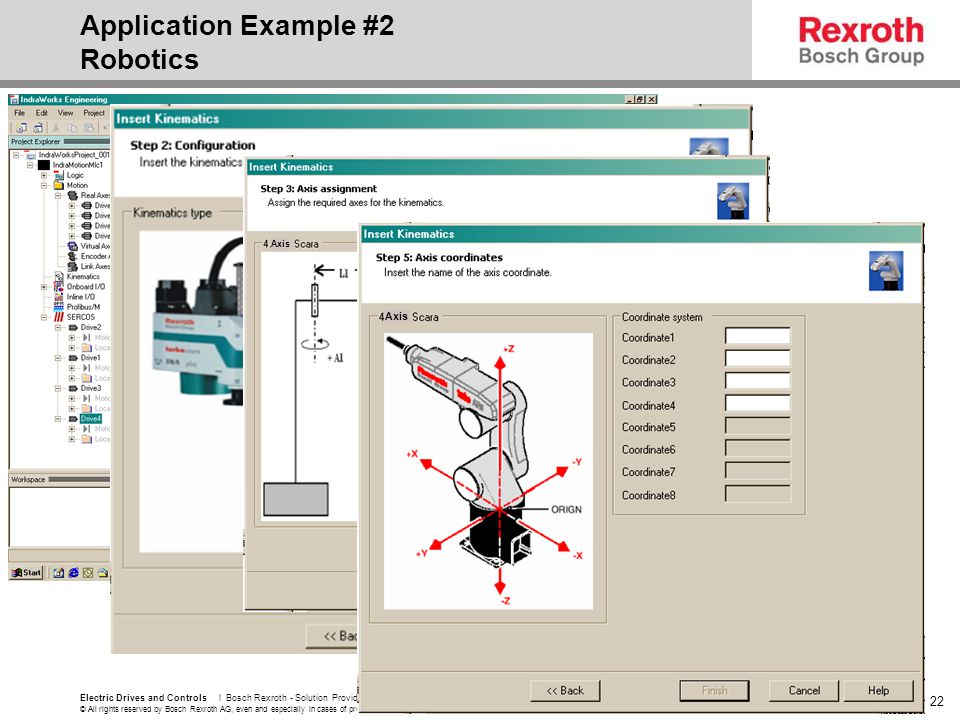Click the disabled Coordinate8 field

[x=757, y=494]
